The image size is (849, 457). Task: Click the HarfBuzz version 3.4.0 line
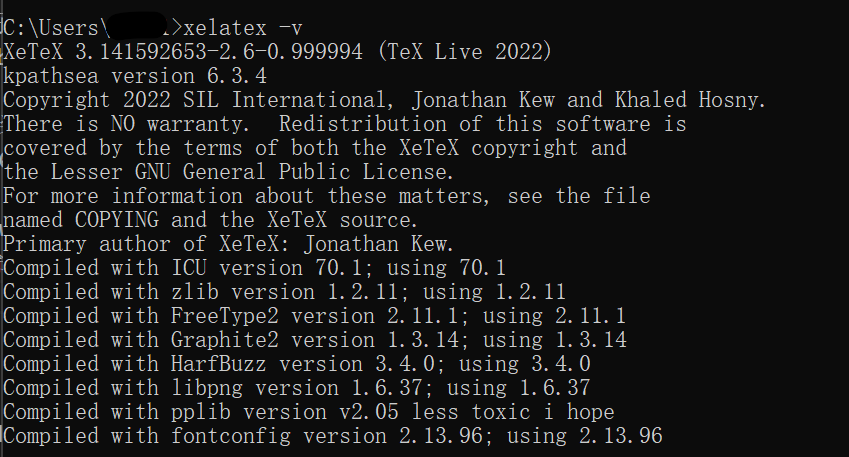[x=297, y=364]
